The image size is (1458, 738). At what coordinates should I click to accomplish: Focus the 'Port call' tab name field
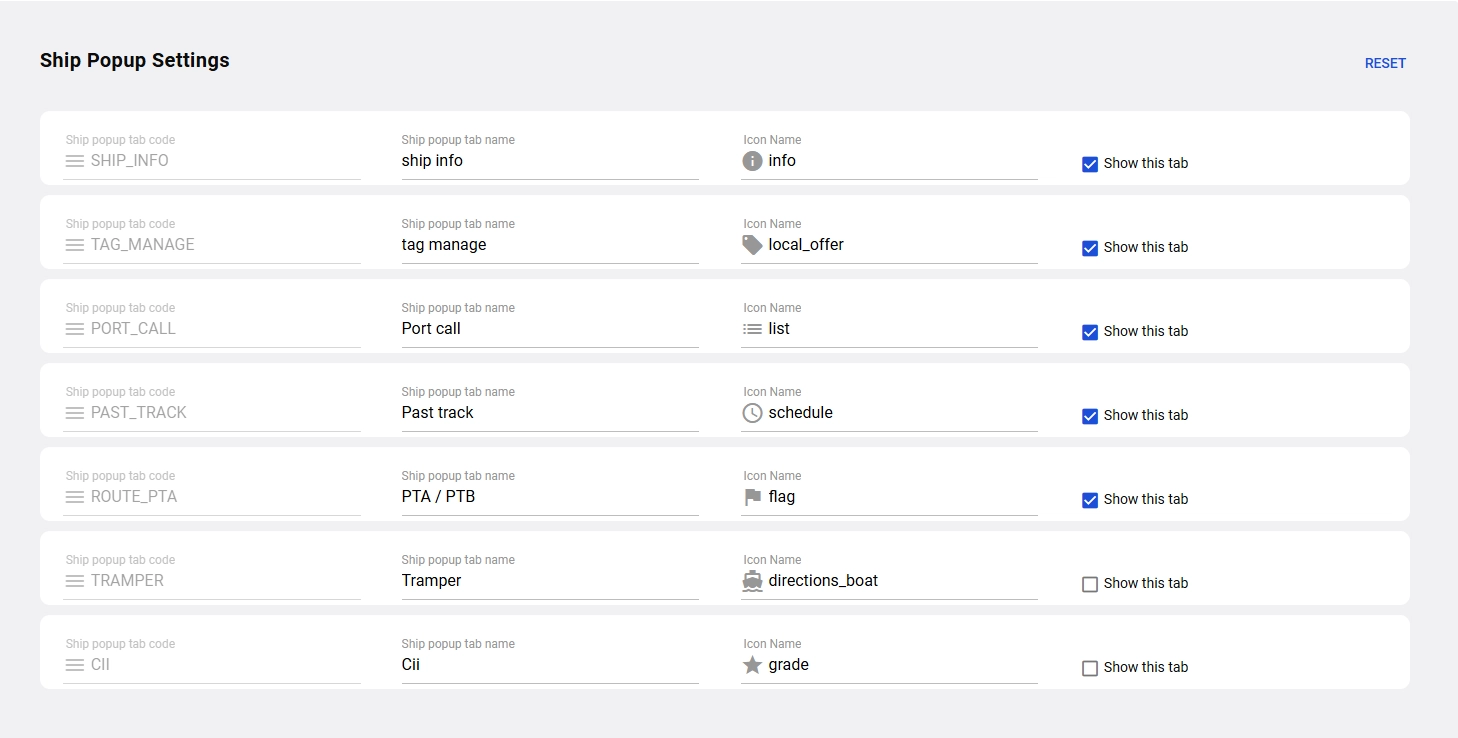(548, 329)
